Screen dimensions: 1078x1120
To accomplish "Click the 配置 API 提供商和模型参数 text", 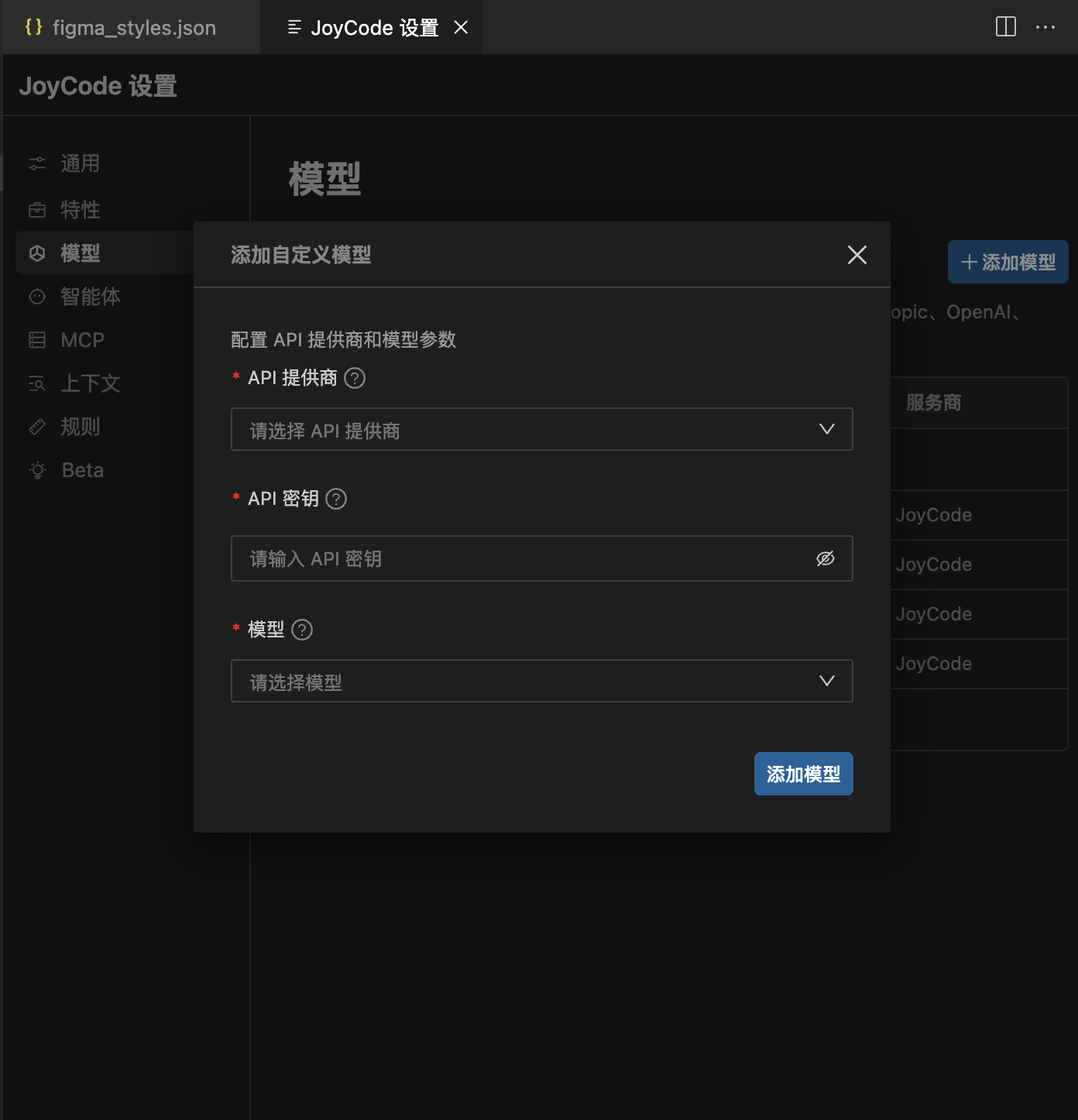I will pyautogui.click(x=343, y=339).
